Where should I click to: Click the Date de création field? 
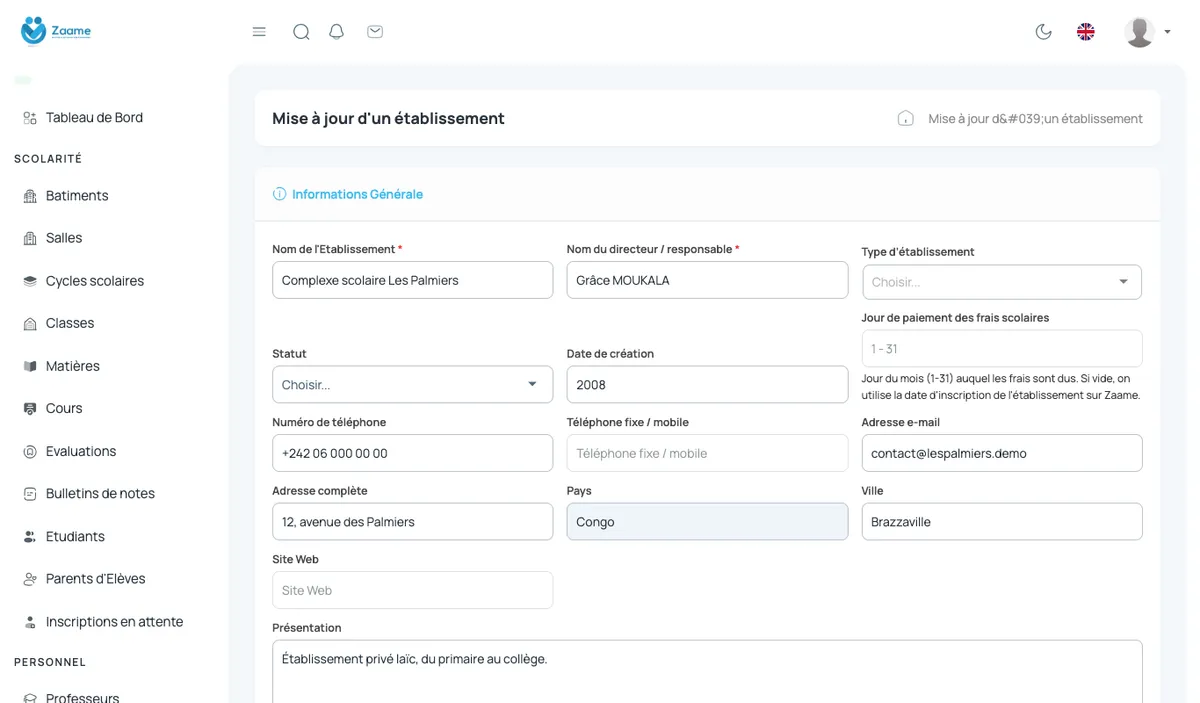707,385
